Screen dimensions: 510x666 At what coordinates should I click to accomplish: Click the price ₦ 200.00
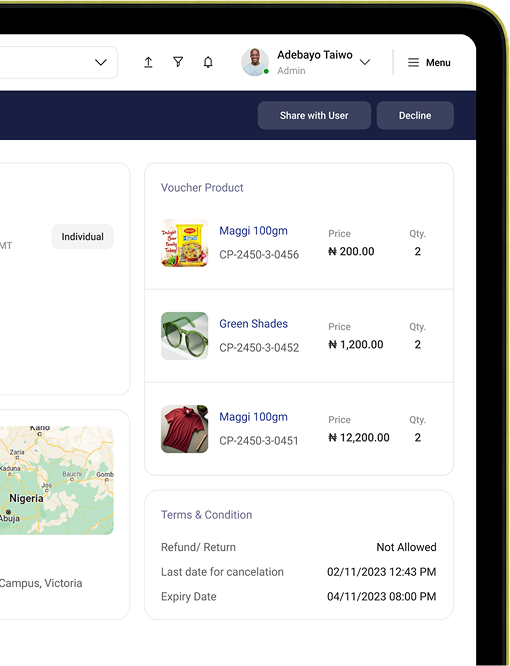pyautogui.click(x=351, y=251)
